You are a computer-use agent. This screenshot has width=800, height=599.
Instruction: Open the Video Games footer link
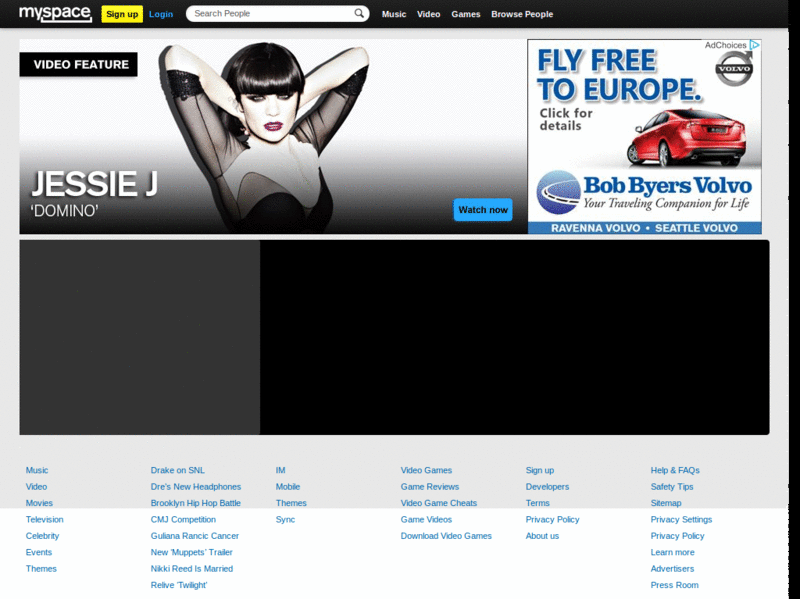click(x=426, y=470)
